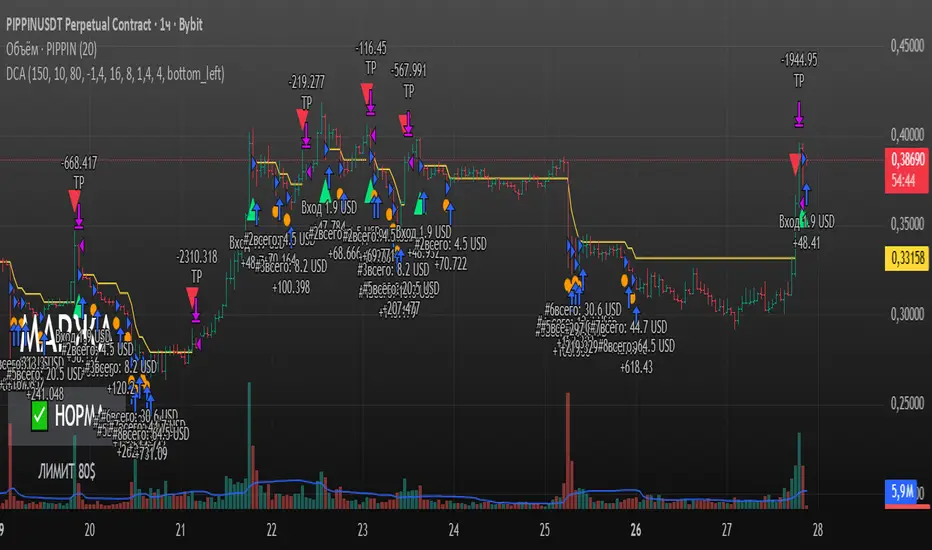
Task: Click the #2всего: 4.5 USD label above +70.722
Action: tap(451, 244)
